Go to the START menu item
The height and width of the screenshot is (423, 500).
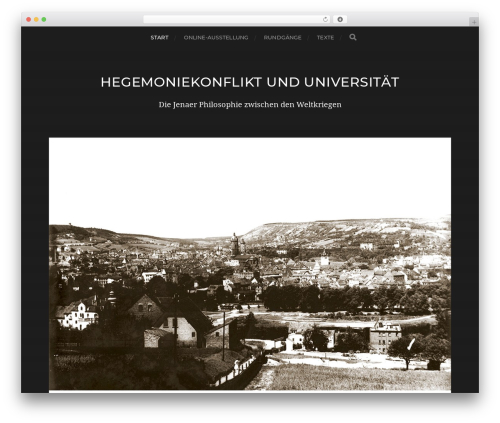point(159,38)
